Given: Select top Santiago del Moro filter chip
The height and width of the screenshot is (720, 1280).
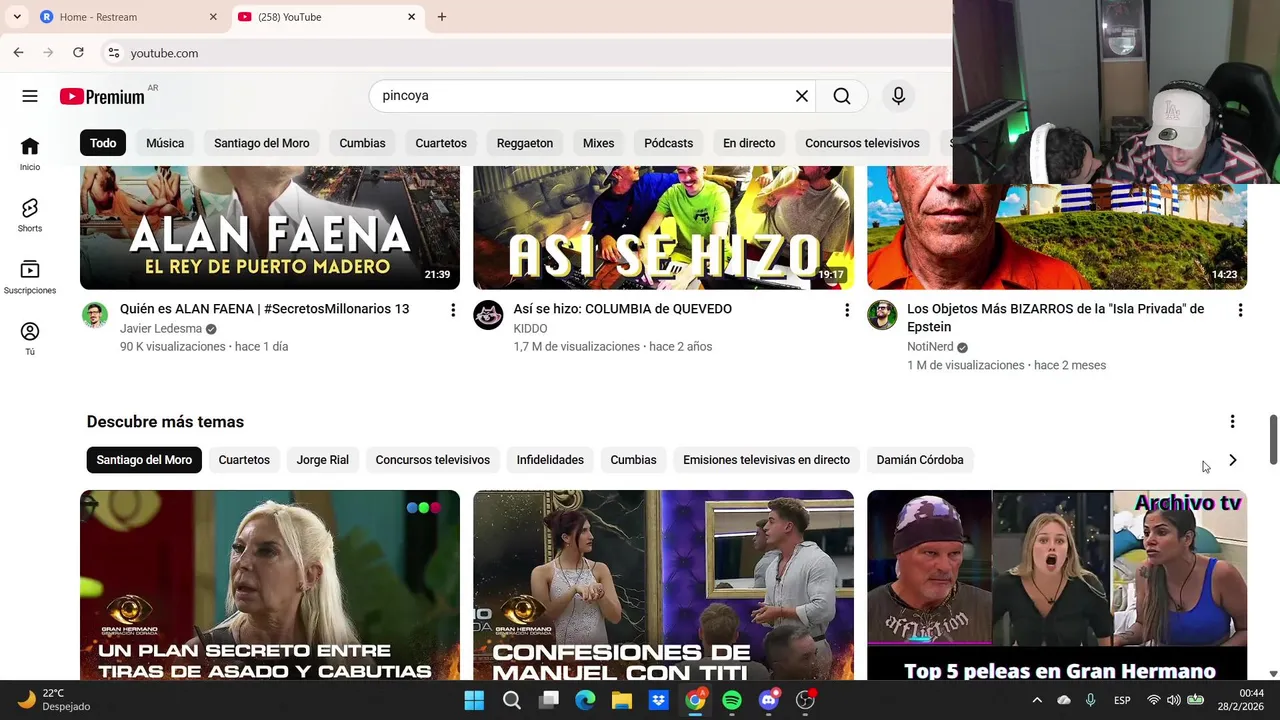Looking at the screenshot, I should [262, 143].
